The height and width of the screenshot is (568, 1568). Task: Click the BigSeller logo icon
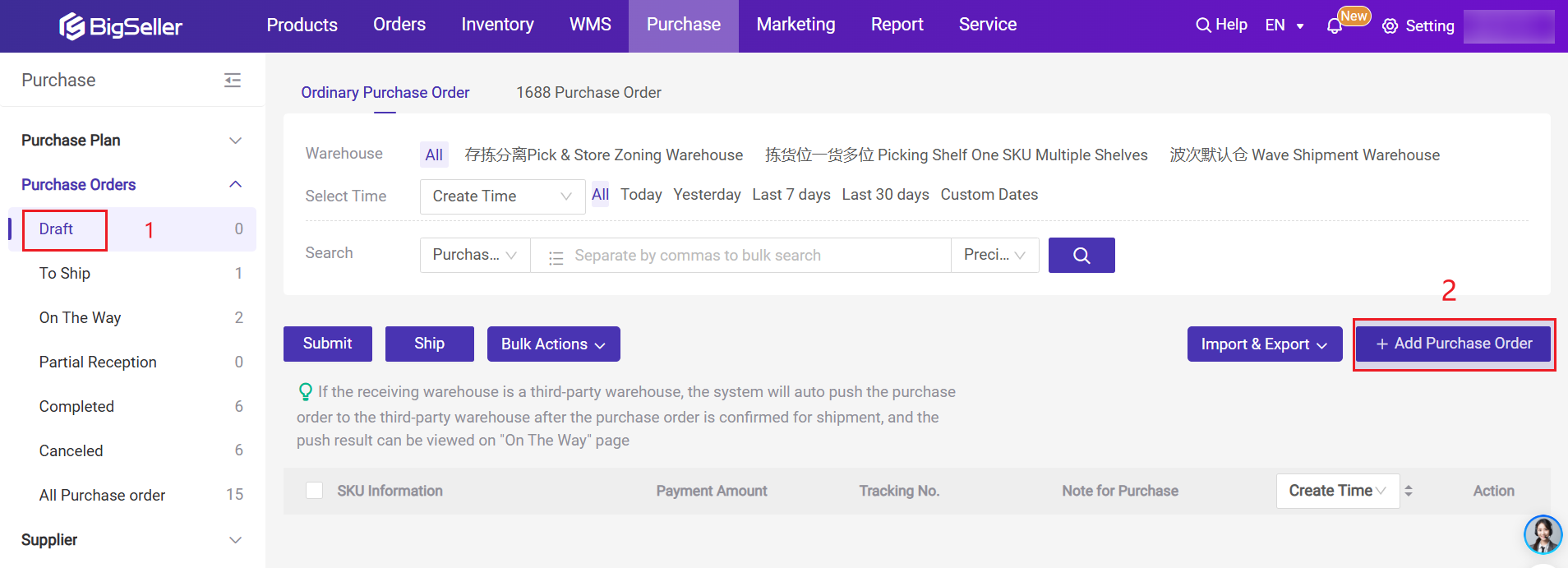[x=72, y=26]
